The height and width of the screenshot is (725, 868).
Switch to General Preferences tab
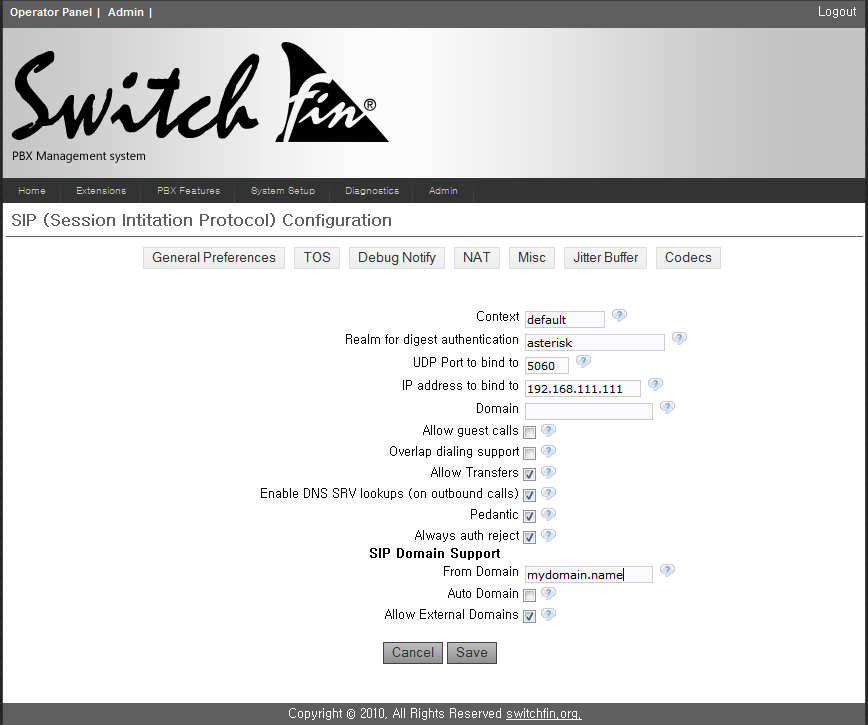[x=214, y=258]
